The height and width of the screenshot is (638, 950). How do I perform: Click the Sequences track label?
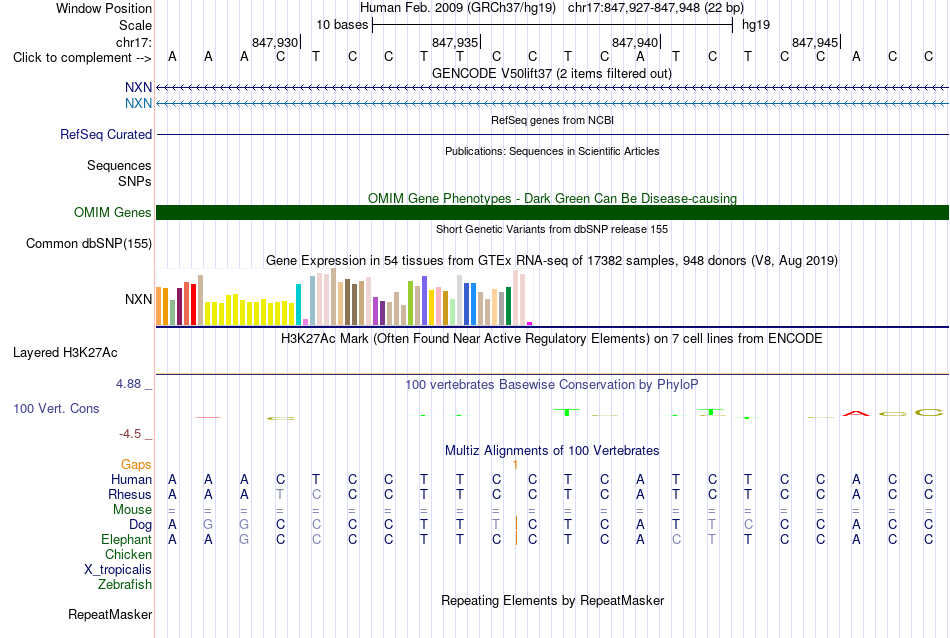[119, 165]
